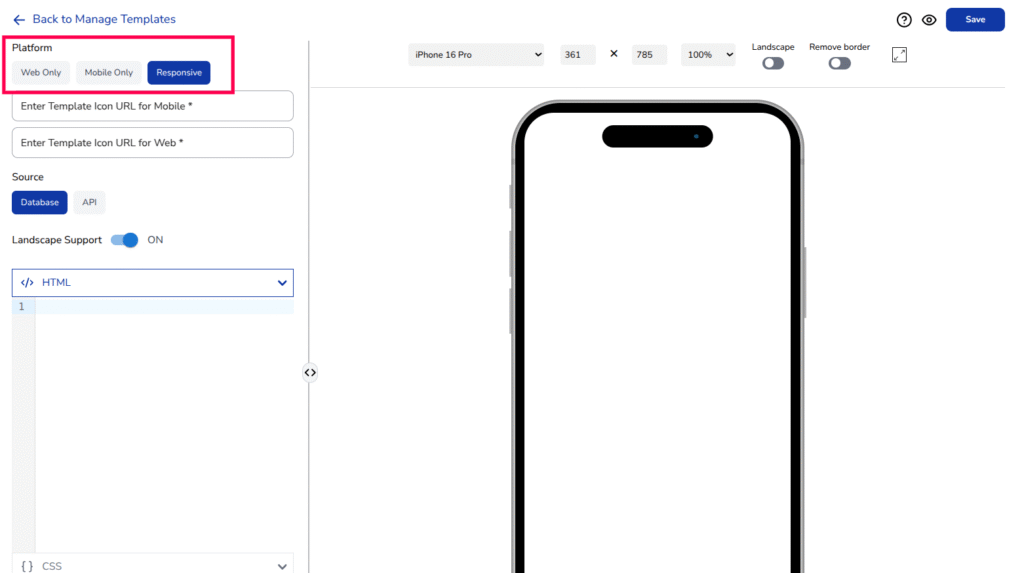Click the Template Icon URL for Web field
Image resolution: width=1024 pixels, height=573 pixels.
(x=153, y=142)
